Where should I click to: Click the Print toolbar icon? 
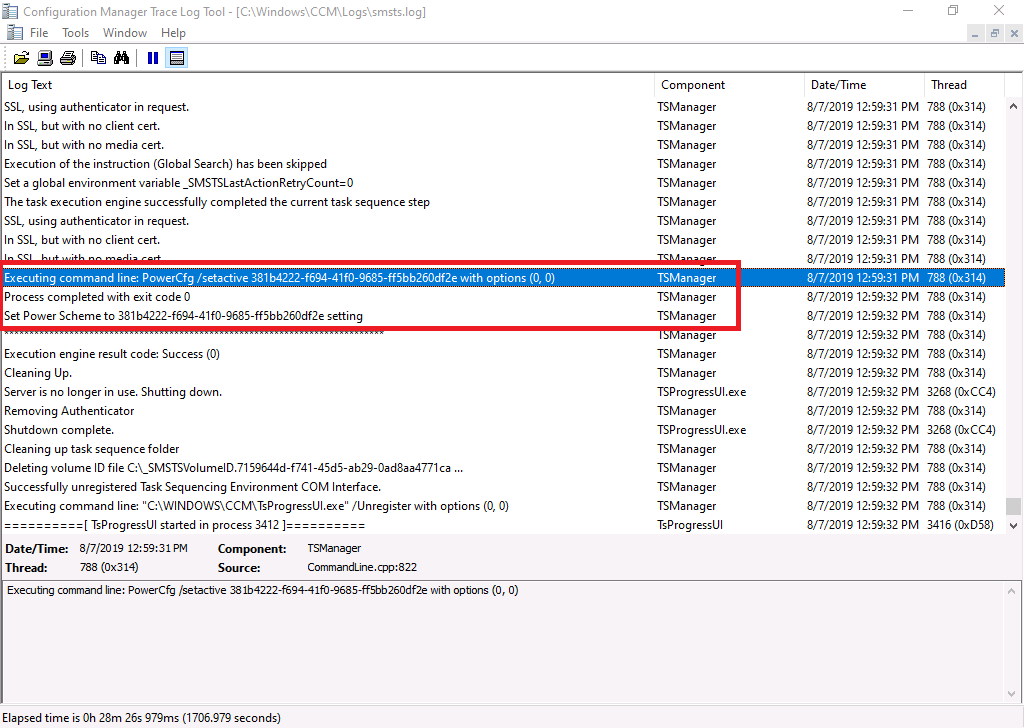pos(68,58)
